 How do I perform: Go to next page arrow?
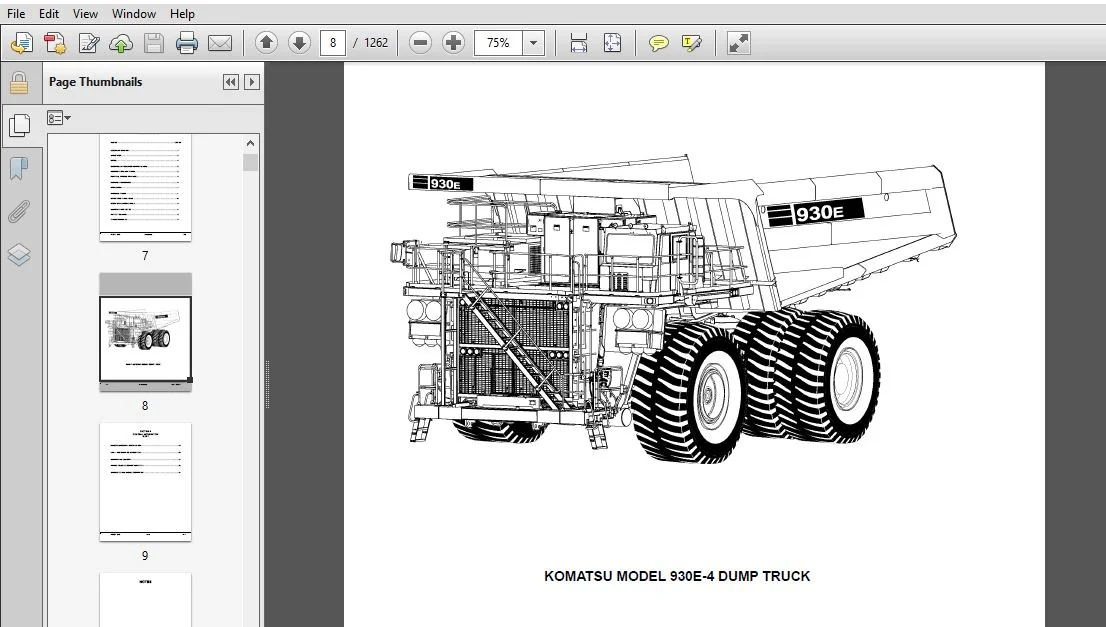pyautogui.click(x=300, y=43)
